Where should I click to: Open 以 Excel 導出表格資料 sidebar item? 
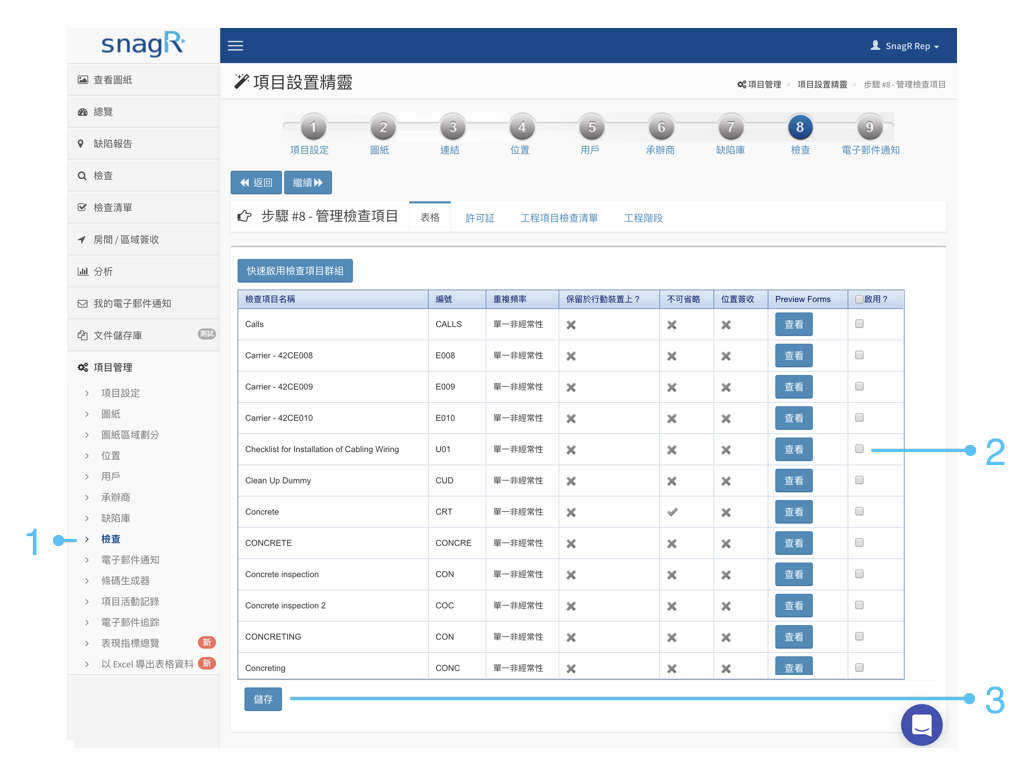(x=147, y=664)
